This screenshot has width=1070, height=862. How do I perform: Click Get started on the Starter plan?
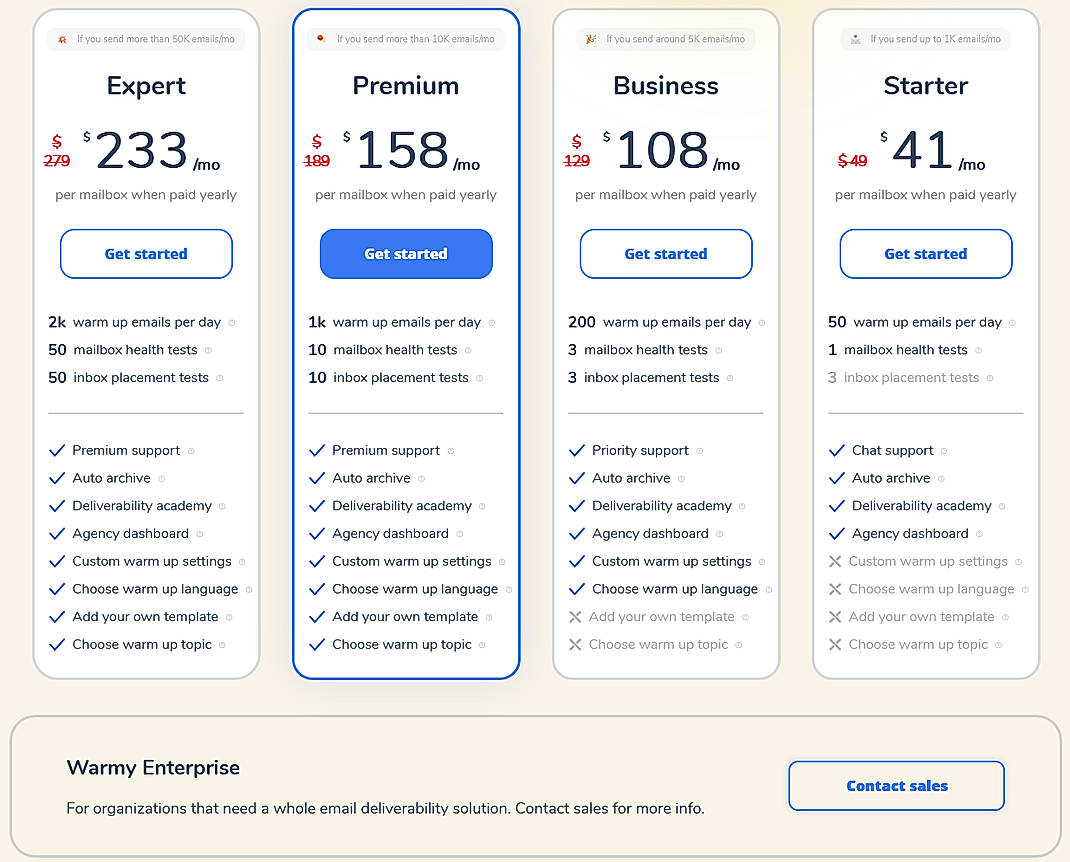pyautogui.click(x=925, y=254)
